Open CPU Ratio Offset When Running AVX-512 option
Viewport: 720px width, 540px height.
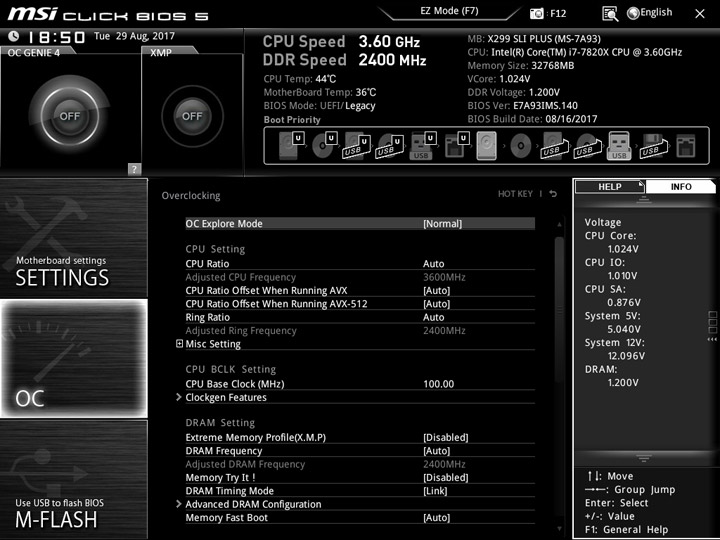(360, 304)
